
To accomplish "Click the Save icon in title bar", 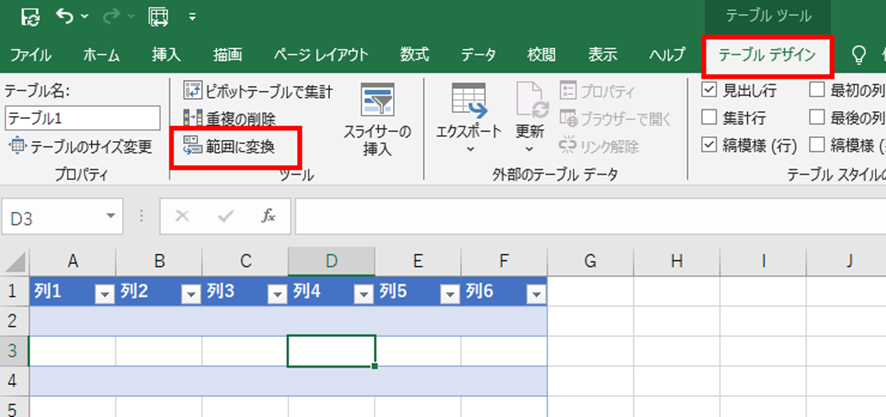I will tap(30, 16).
